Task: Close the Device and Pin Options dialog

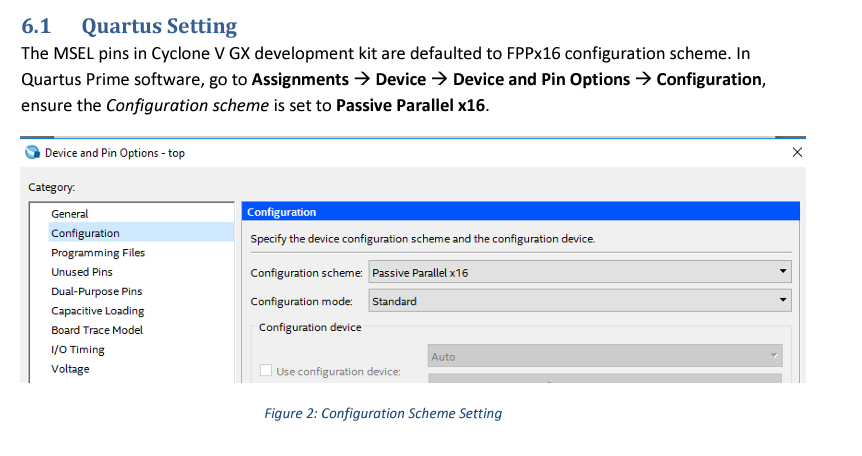Action: click(x=796, y=153)
